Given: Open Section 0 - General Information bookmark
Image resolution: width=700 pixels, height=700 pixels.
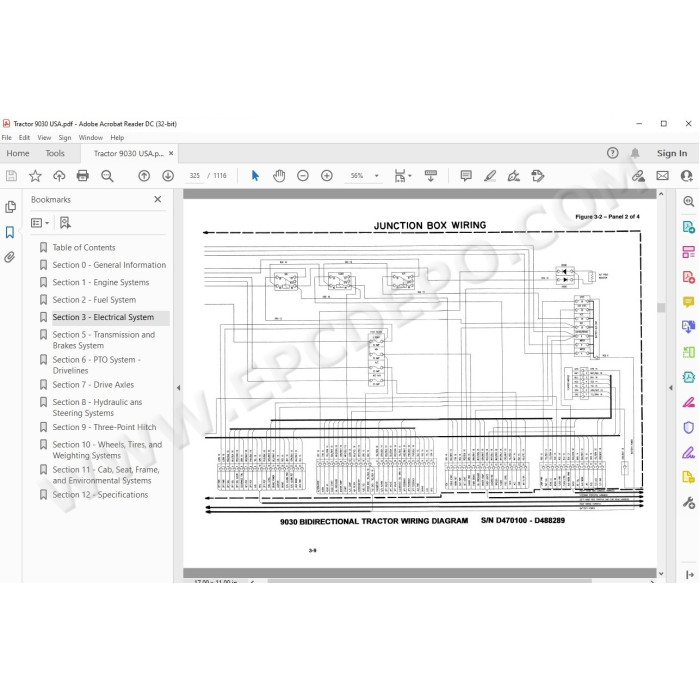Looking at the screenshot, I should click(x=109, y=265).
